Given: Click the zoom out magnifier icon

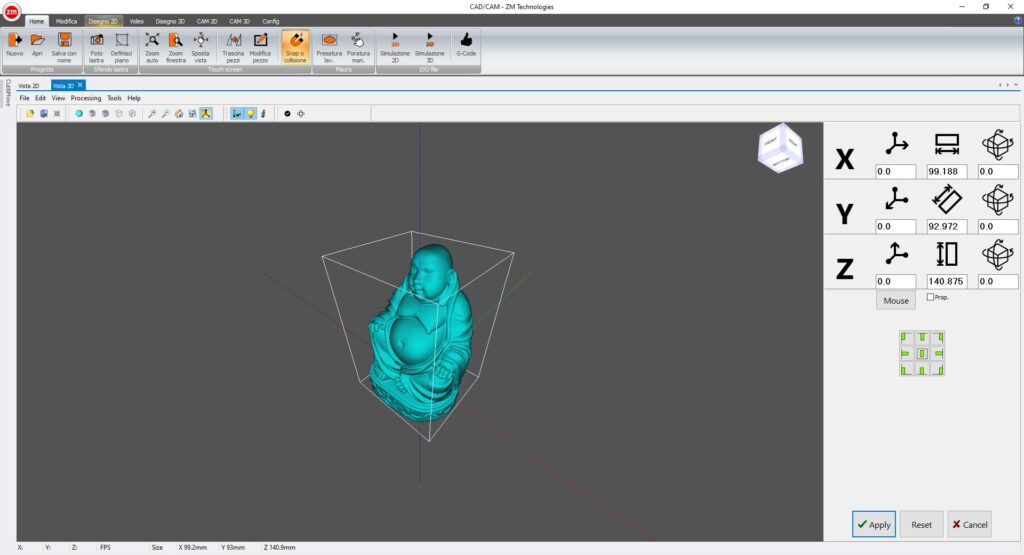Looking at the screenshot, I should pyautogui.click(x=166, y=114).
